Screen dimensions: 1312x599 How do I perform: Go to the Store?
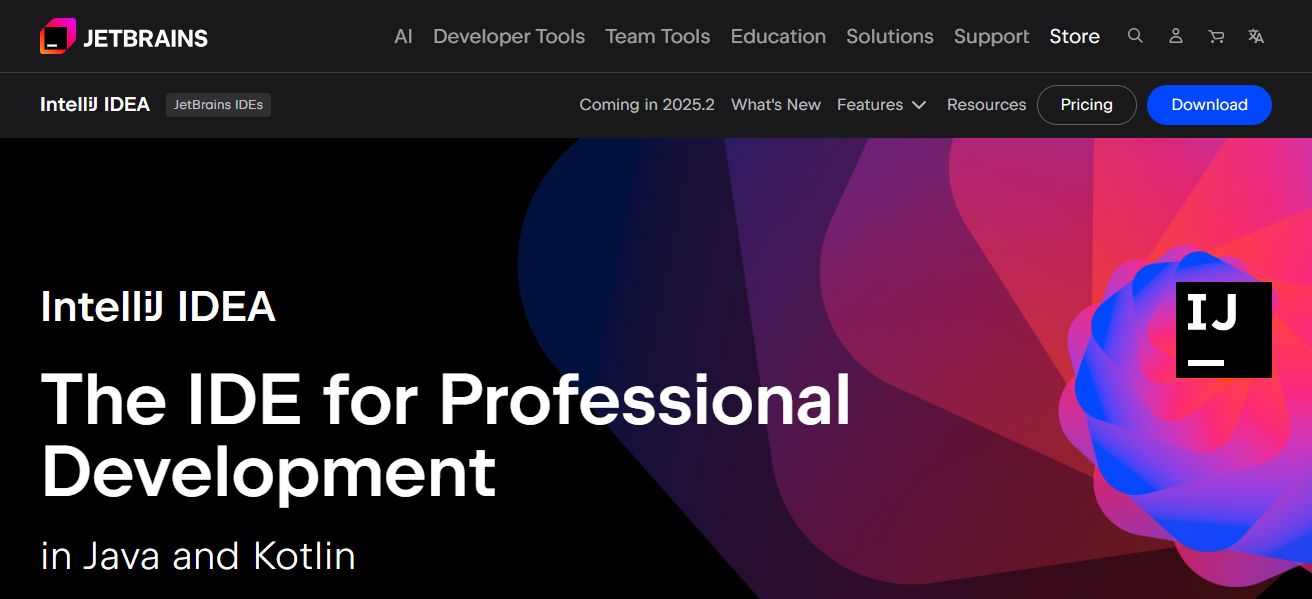(1075, 36)
